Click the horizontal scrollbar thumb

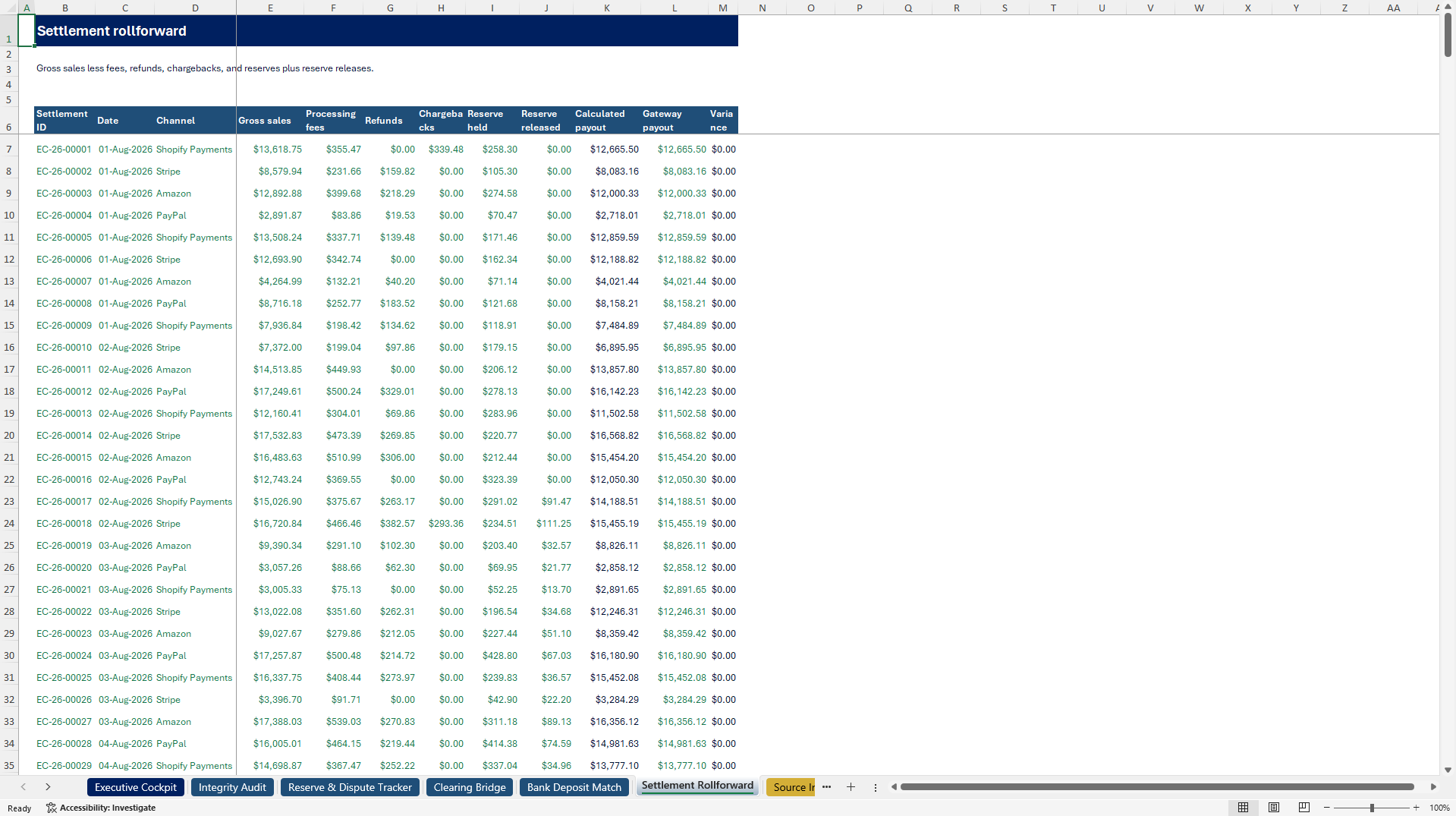(x=1157, y=787)
